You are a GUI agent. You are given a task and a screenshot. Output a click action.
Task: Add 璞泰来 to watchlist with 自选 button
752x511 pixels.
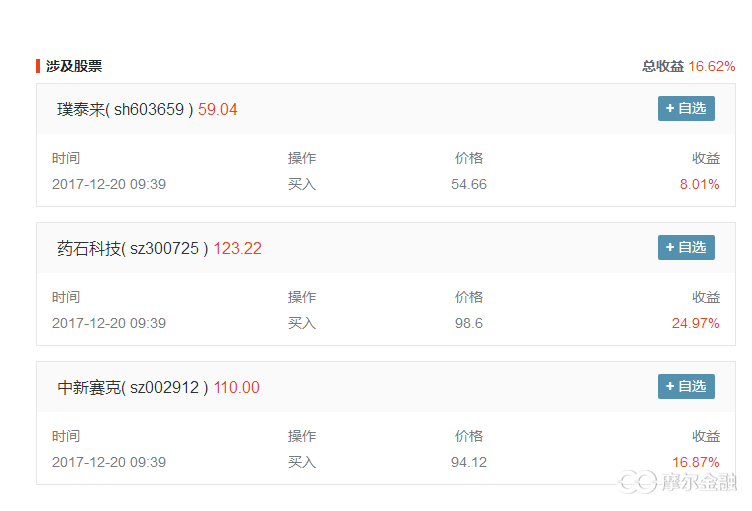click(686, 109)
